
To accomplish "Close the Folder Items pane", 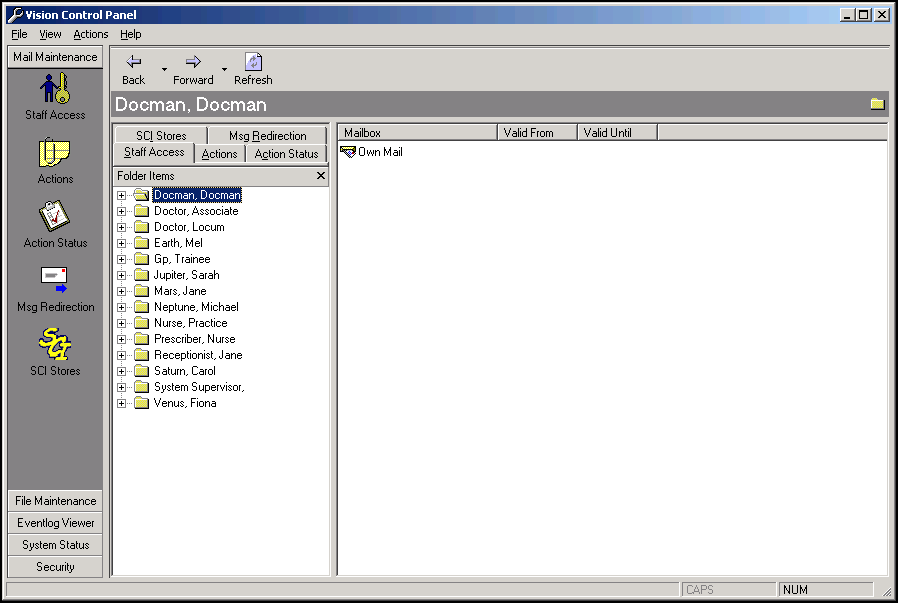I will click(x=320, y=176).
